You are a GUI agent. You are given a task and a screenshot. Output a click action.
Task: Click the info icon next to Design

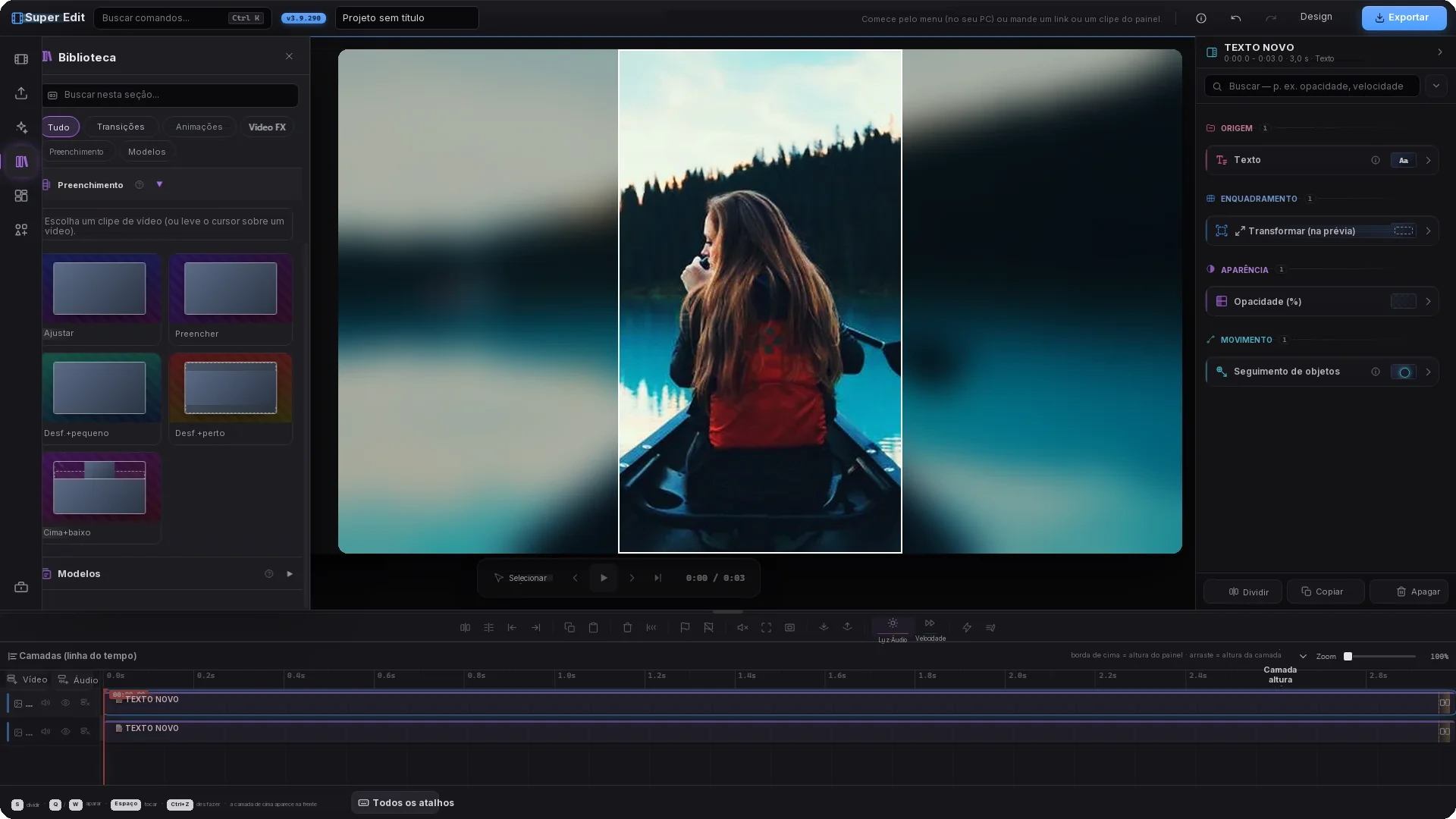pyautogui.click(x=1201, y=18)
